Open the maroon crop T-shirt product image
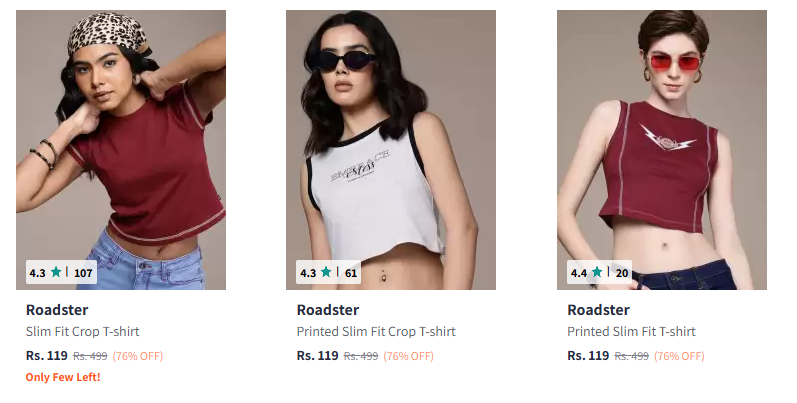Image resolution: width=797 pixels, height=403 pixels. (121, 150)
